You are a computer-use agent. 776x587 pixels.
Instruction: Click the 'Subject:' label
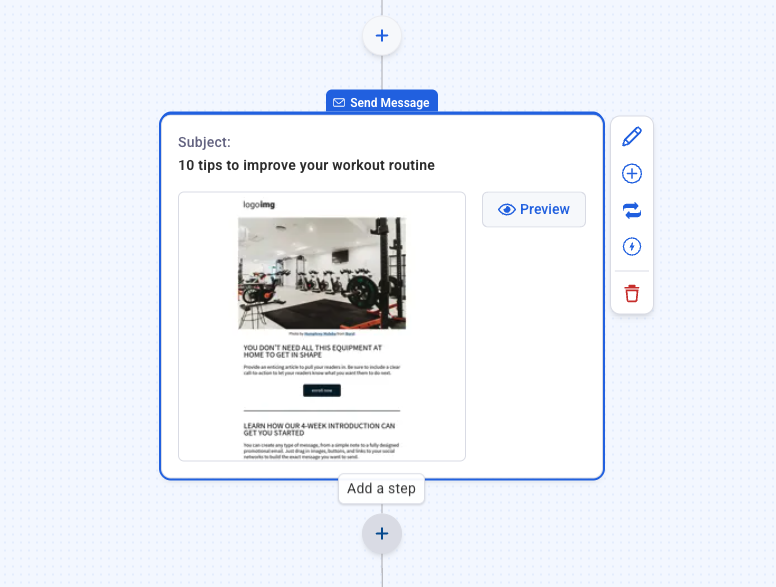coord(204,142)
